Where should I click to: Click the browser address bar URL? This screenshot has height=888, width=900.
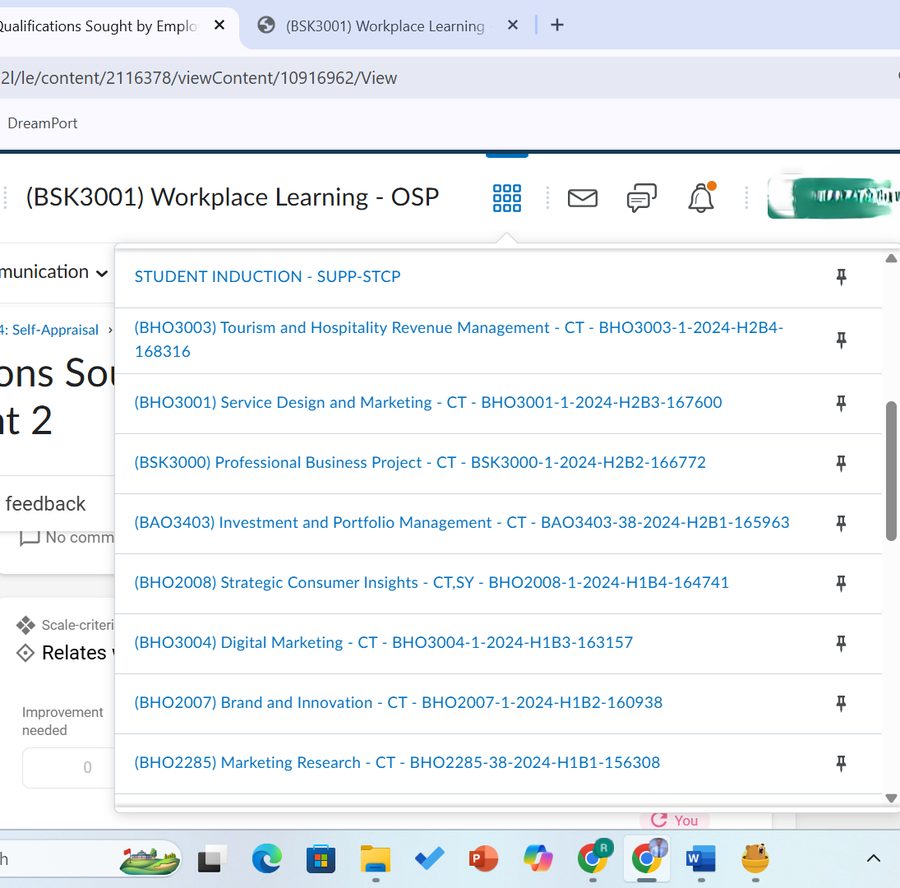199,78
